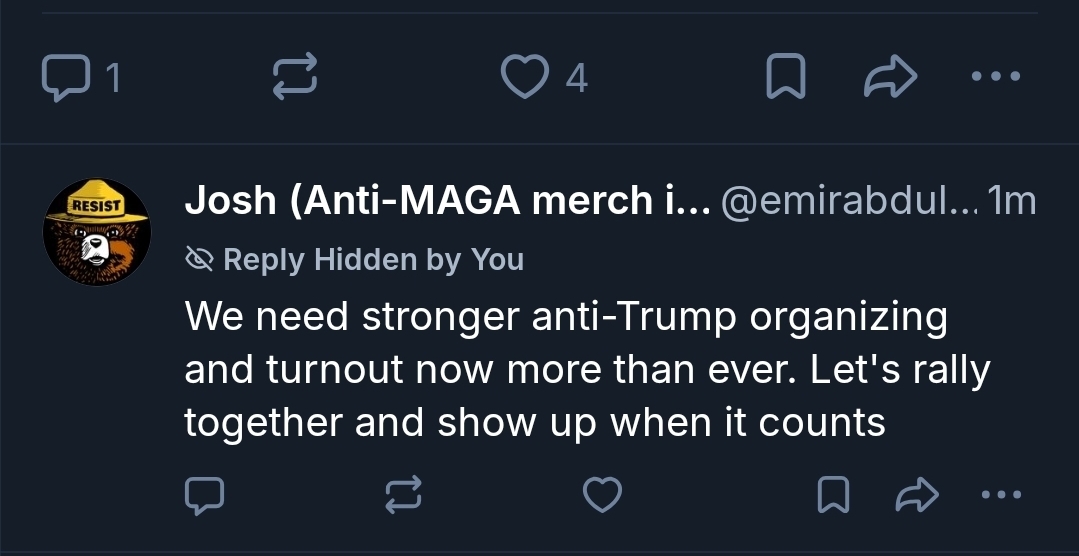This screenshot has height=556, width=1079.
Task: Open Josh (Anti-MAGA merch) profile name
Action: [446, 203]
